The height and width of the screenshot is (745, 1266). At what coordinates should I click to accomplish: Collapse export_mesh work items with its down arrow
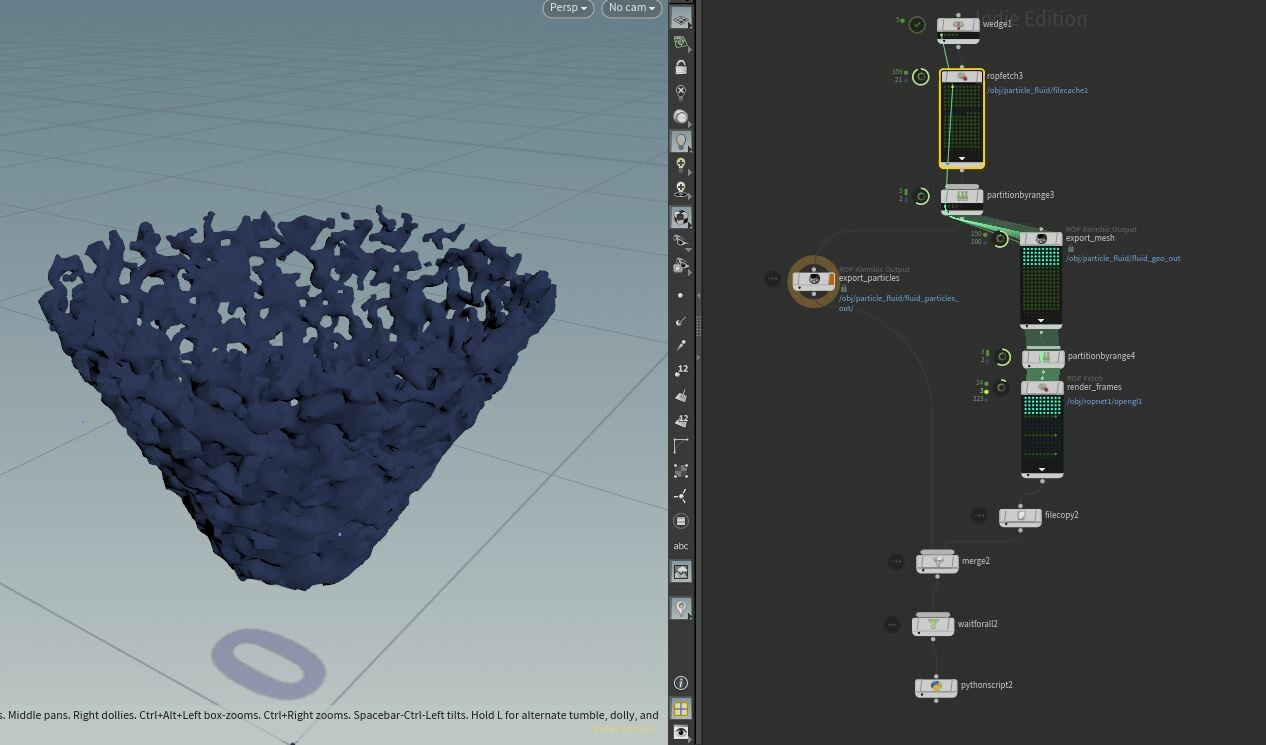[x=1041, y=320]
